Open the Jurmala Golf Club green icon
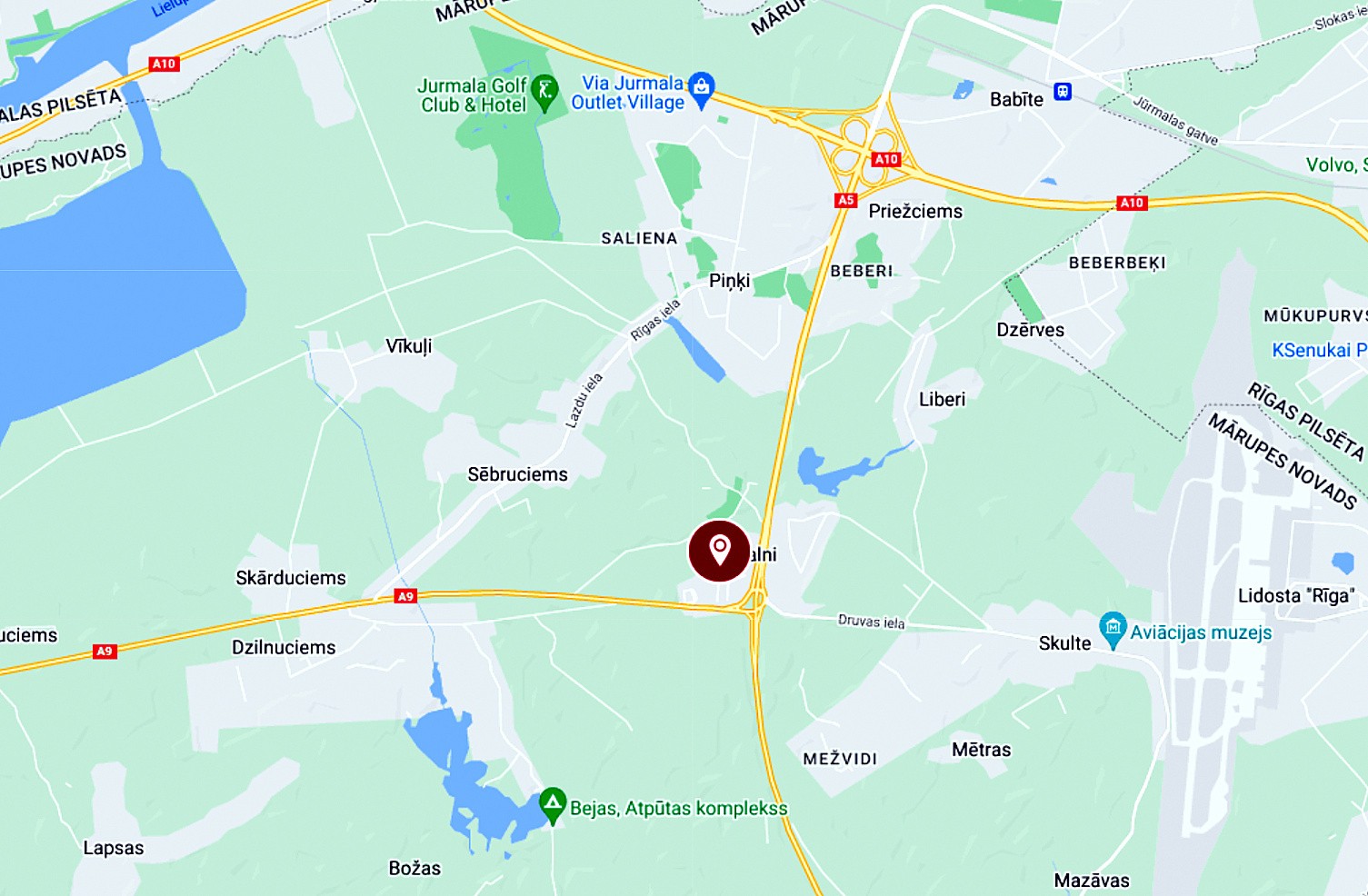This screenshot has height=896, width=1368. [544, 93]
